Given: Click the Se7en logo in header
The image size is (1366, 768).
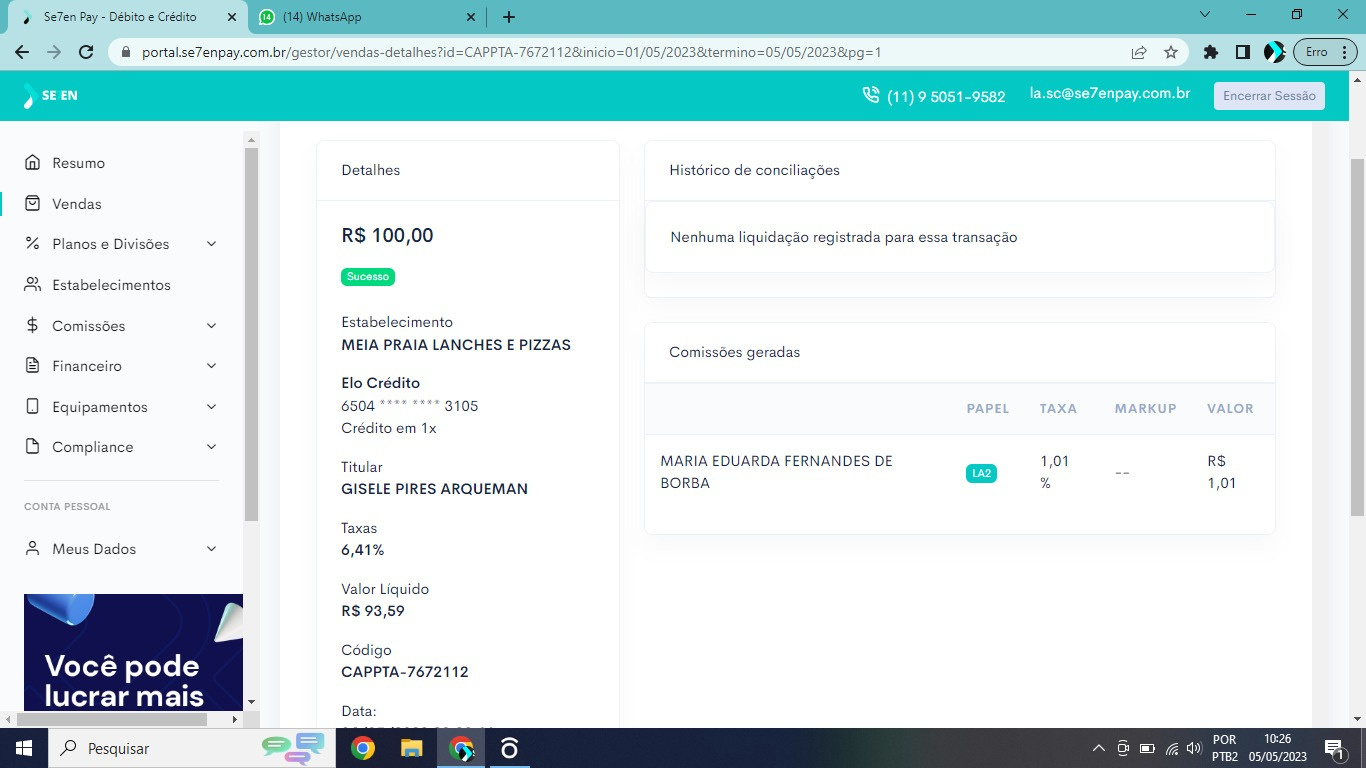Looking at the screenshot, I should 51,96.
